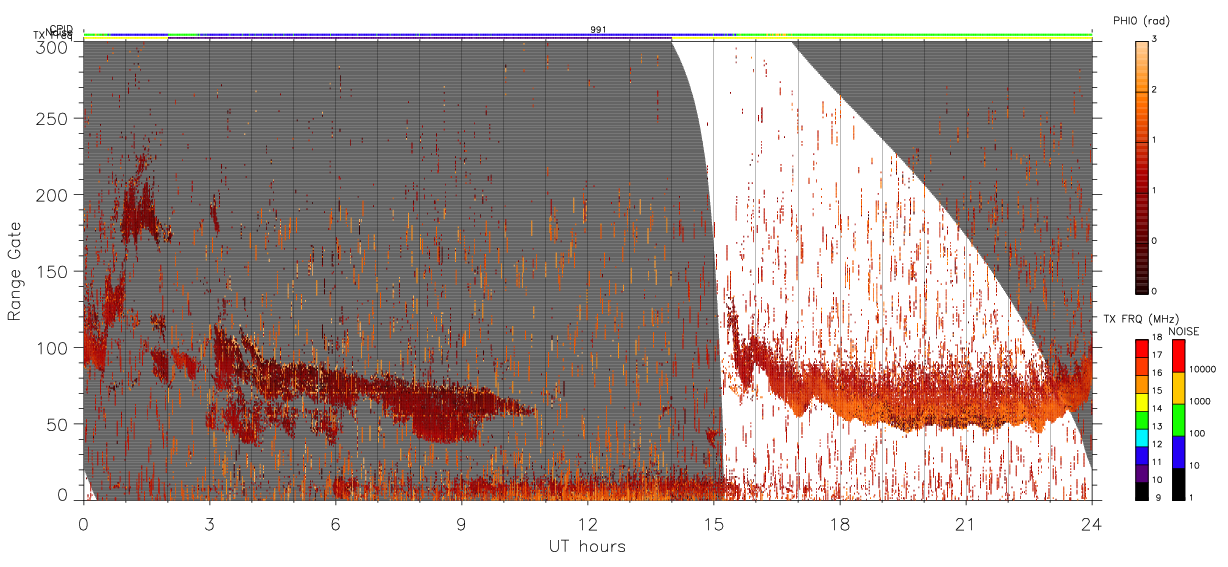The width and height of the screenshot is (1228, 567).
Task: Click the PHI0 gradient colorbar
Action: click(1141, 167)
